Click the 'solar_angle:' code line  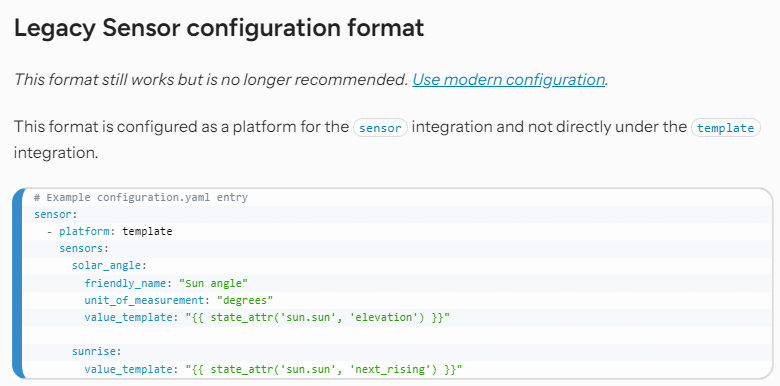tap(109, 266)
